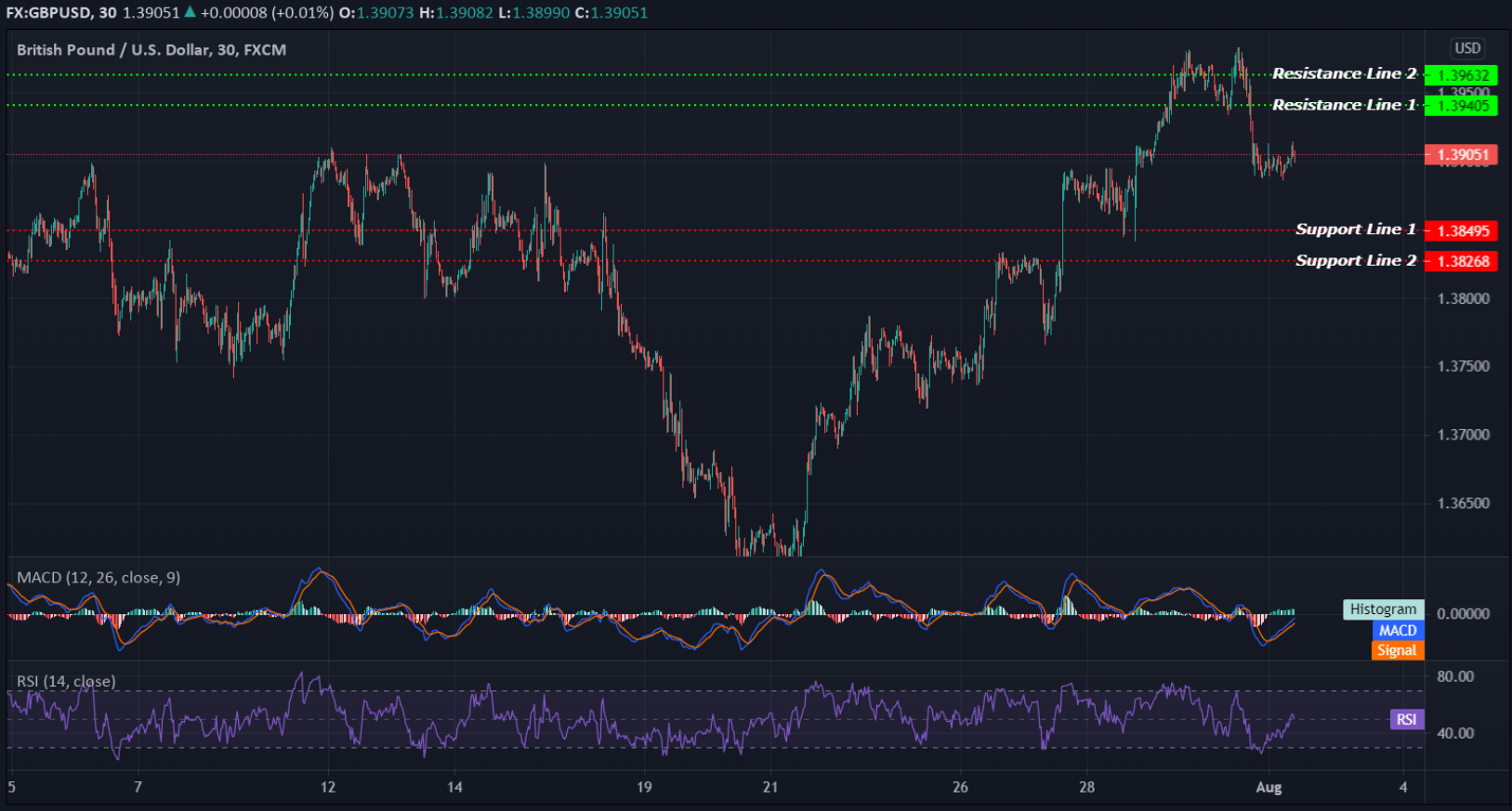This screenshot has width=1512, height=811.
Task: Click the 21 date on time axis
Action: pyautogui.click(x=770, y=787)
